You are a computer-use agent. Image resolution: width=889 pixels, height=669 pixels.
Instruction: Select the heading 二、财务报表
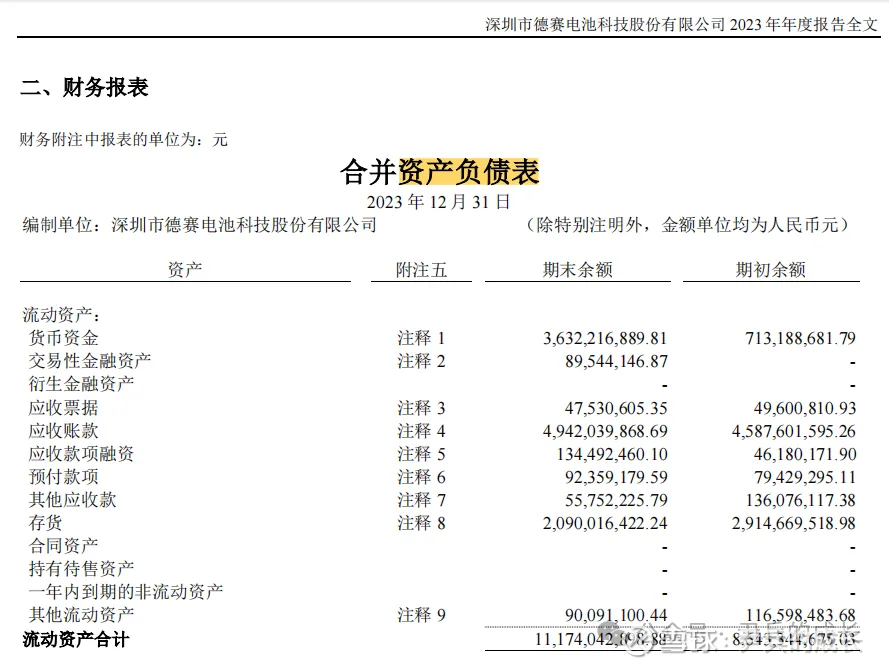84,87
